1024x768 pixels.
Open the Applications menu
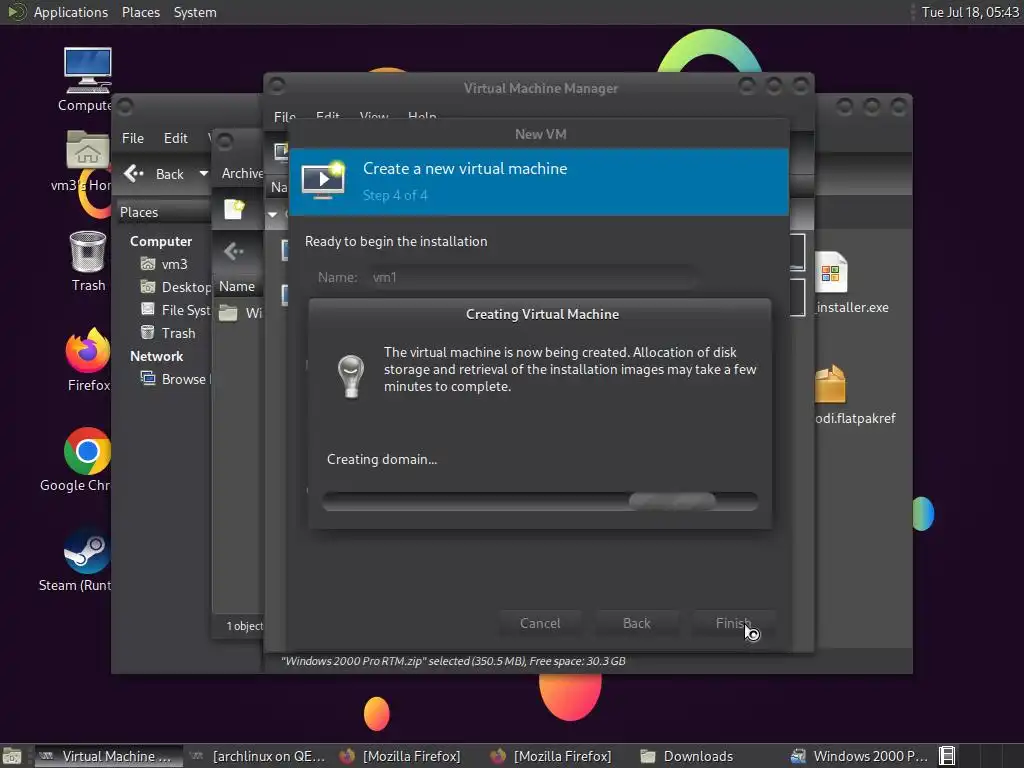pos(71,12)
